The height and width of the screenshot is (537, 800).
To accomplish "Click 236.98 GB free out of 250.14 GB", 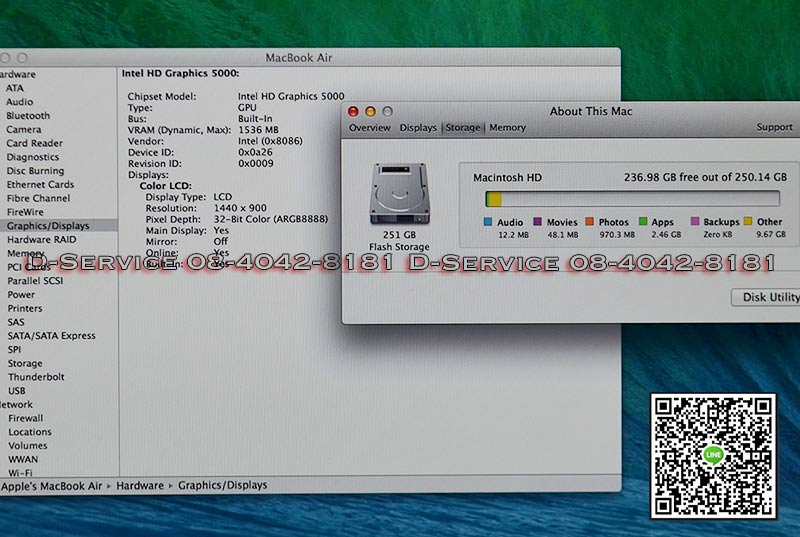I will tap(705, 177).
